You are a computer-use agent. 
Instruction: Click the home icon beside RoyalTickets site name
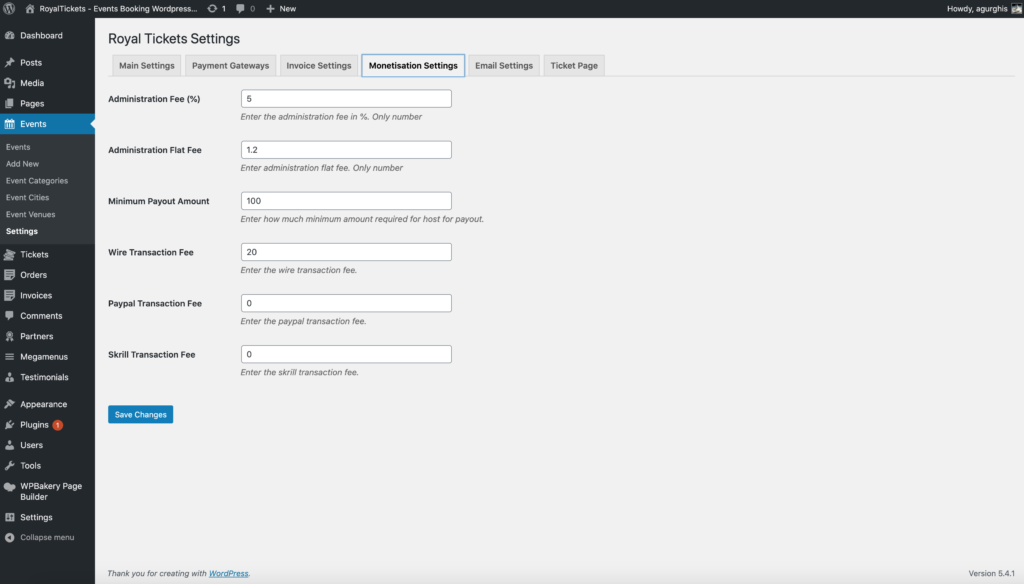[x=30, y=8]
